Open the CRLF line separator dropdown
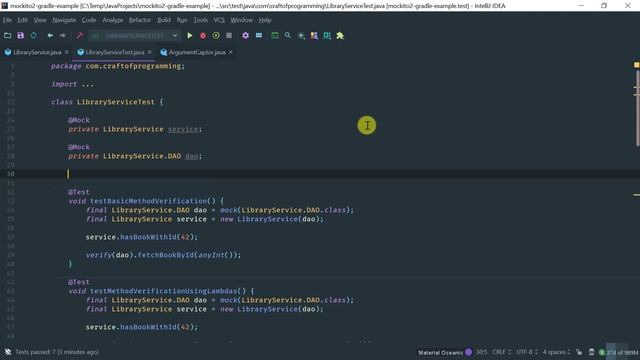This screenshot has width=640, height=360. click(x=502, y=352)
